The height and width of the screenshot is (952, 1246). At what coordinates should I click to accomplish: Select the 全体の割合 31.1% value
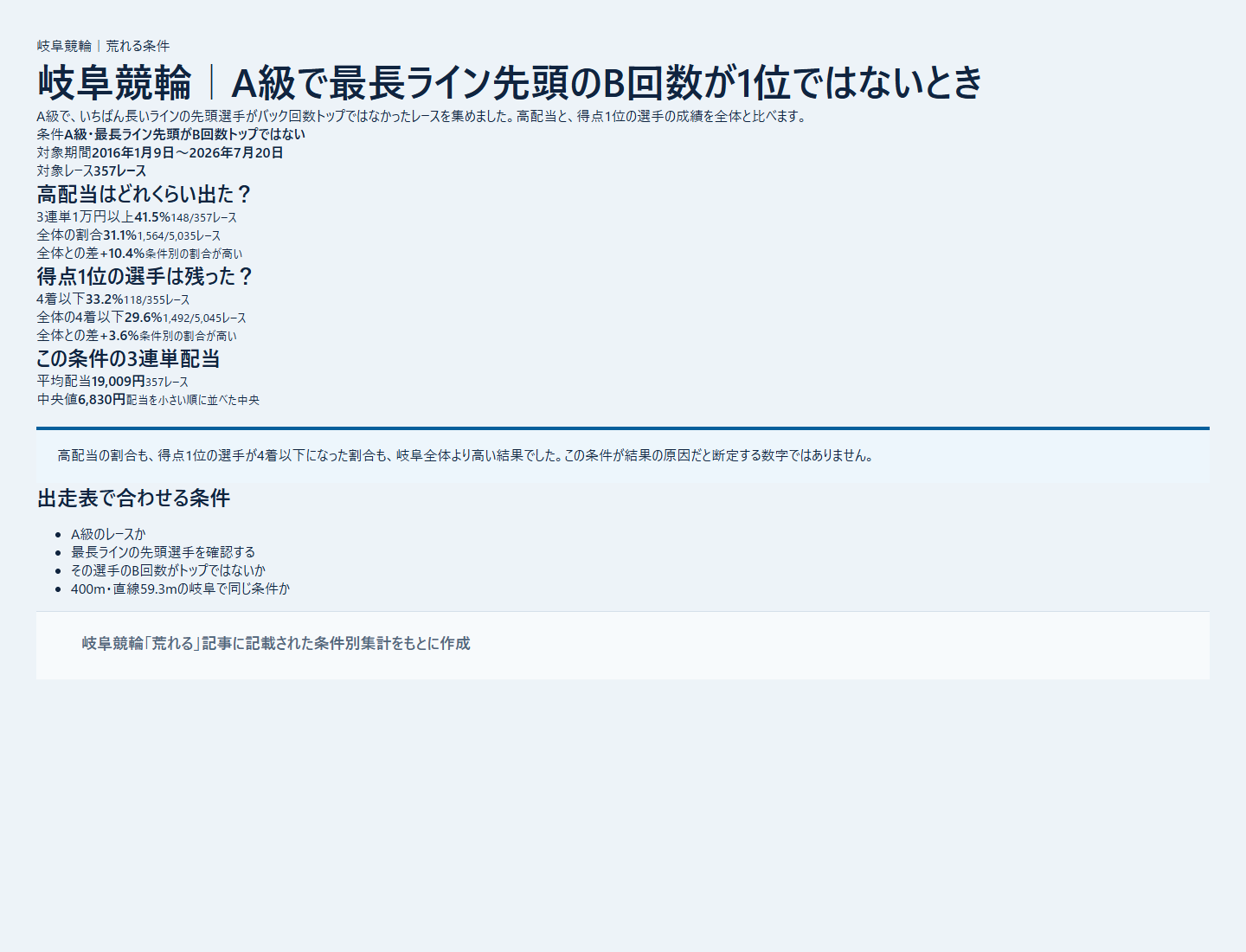pyautogui.click(x=119, y=235)
